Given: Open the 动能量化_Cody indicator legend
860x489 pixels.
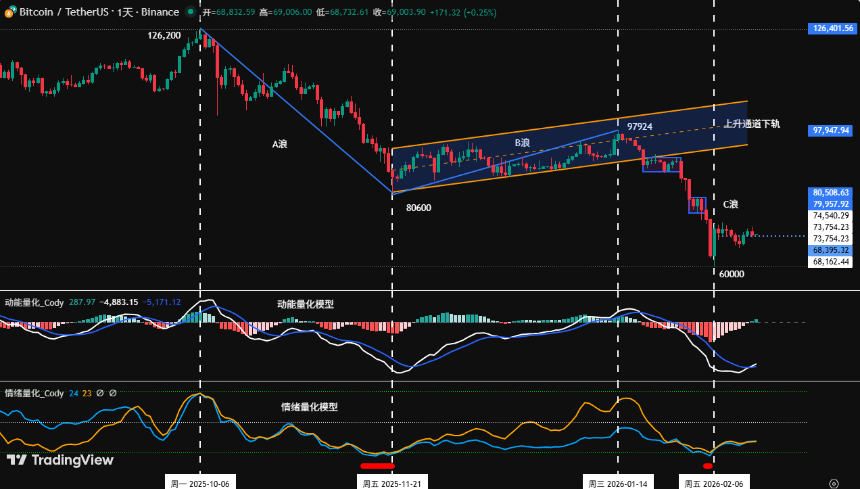Looking at the screenshot, I should tap(34, 301).
